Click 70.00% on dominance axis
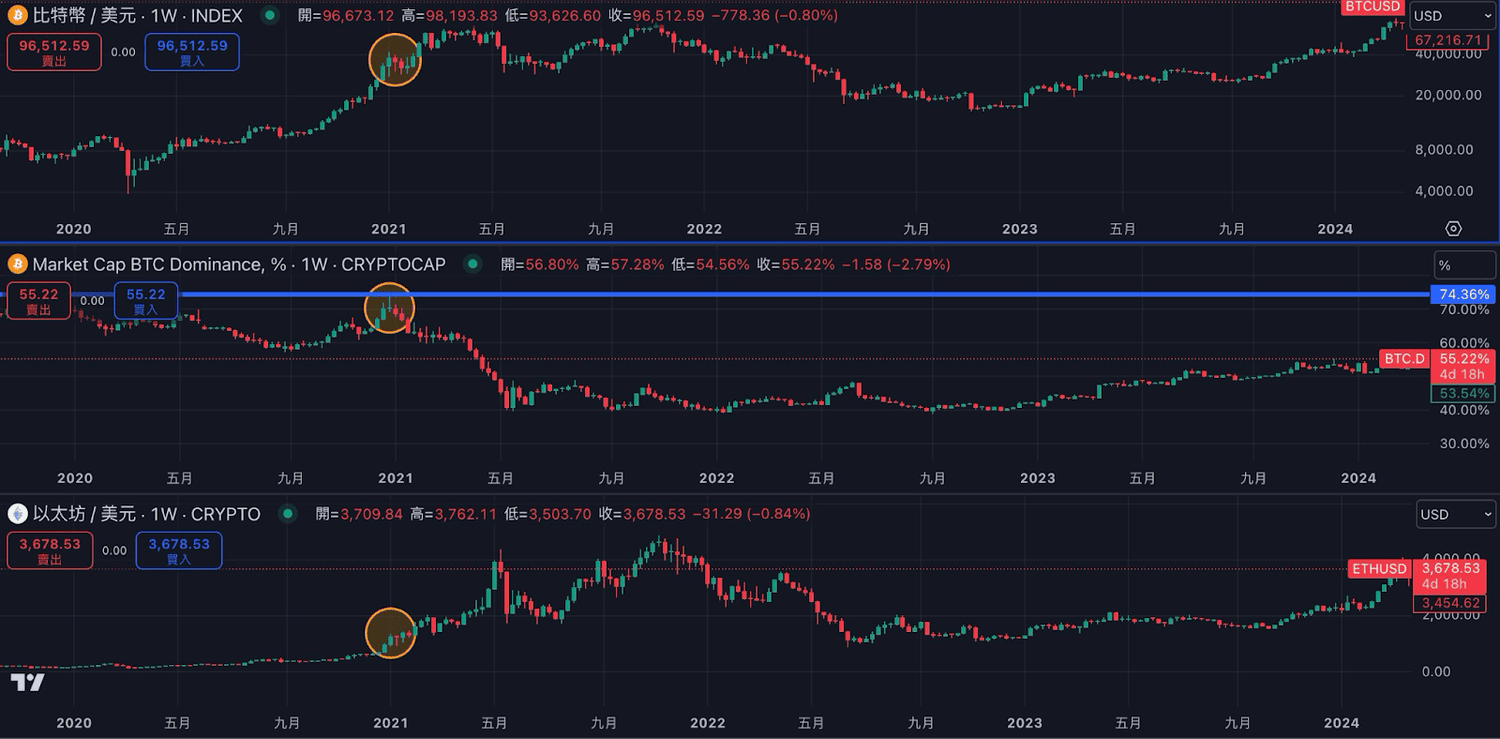 click(x=1464, y=310)
